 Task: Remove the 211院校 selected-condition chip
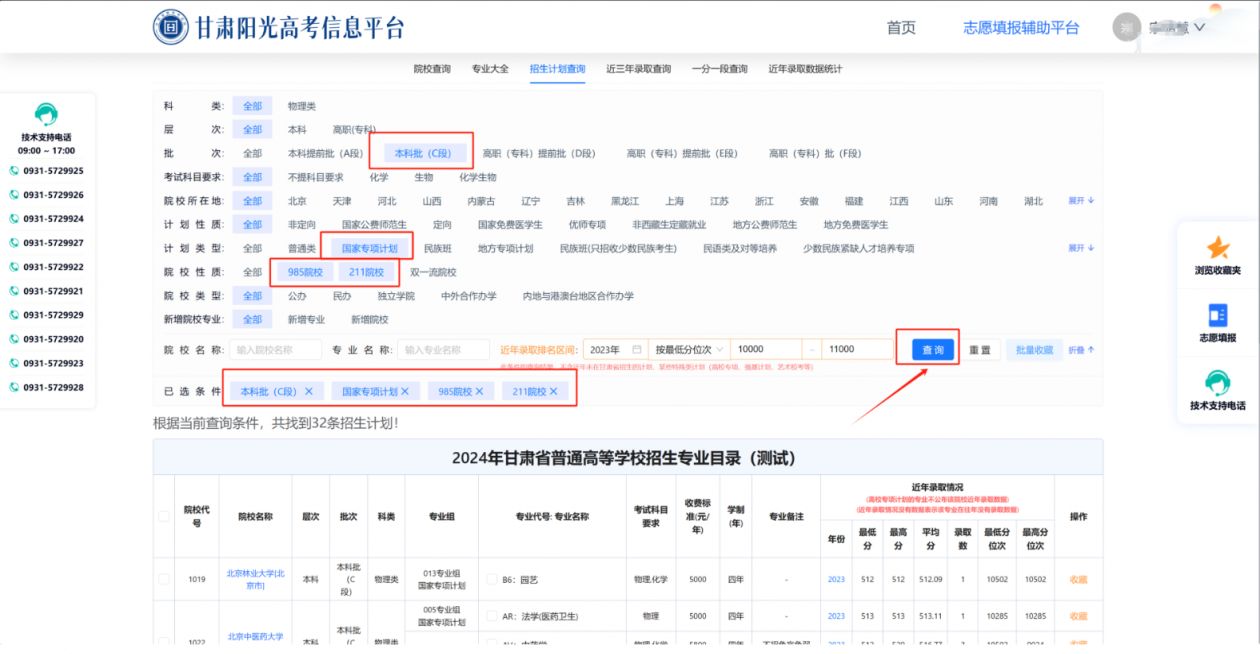pos(553,391)
